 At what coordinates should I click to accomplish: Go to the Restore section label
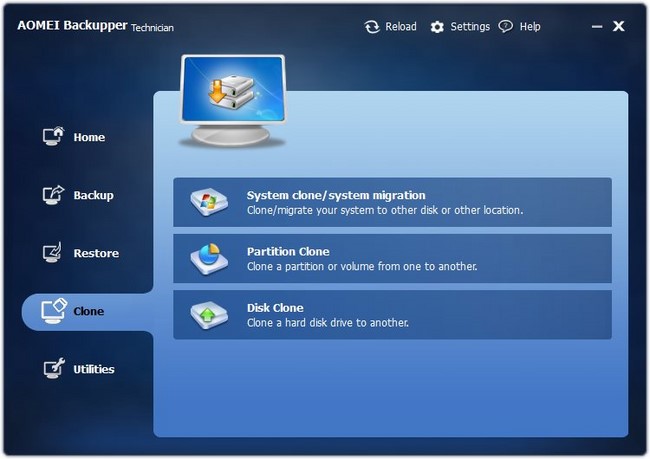click(96, 254)
